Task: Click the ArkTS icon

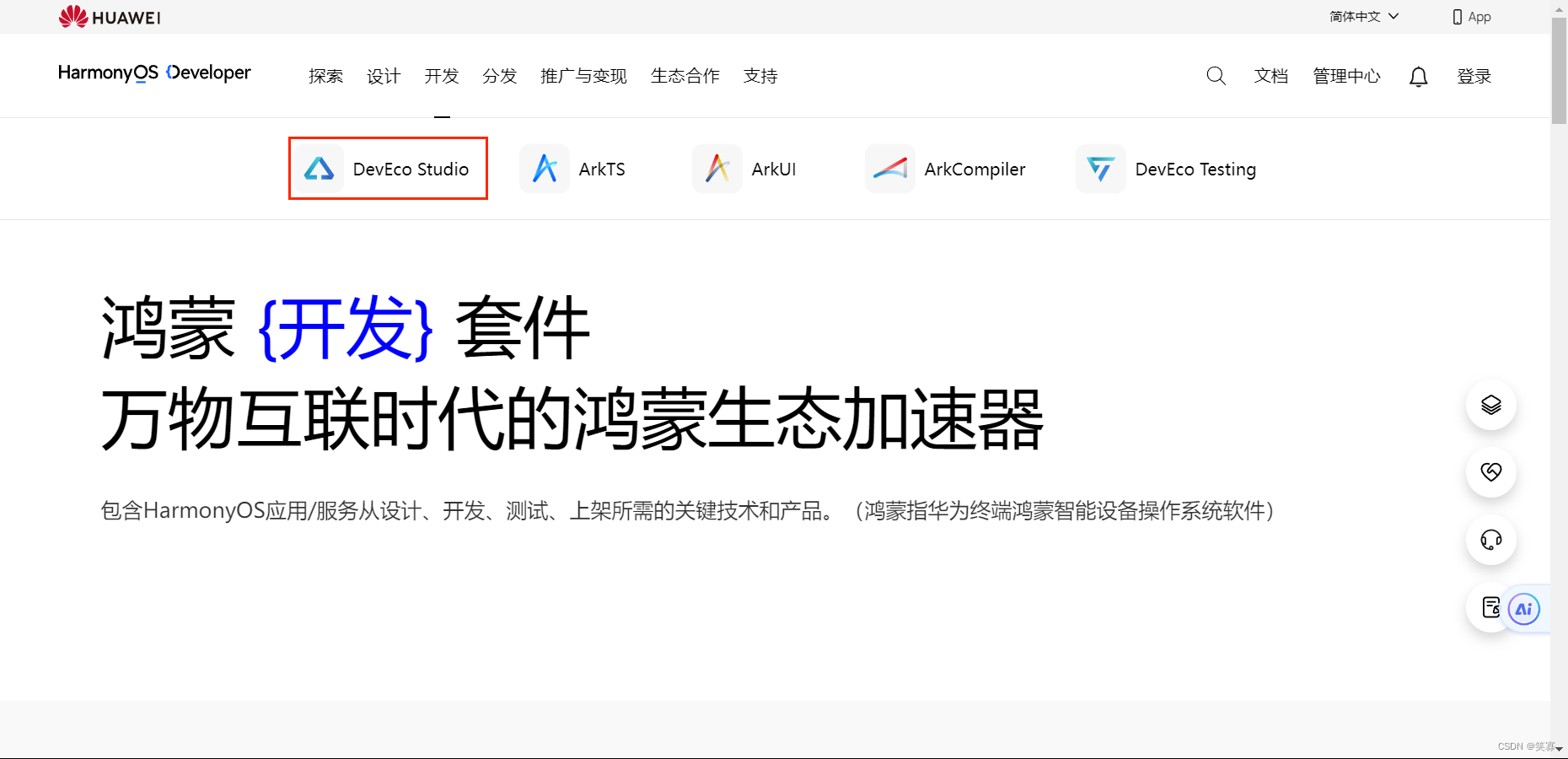Action: point(545,169)
